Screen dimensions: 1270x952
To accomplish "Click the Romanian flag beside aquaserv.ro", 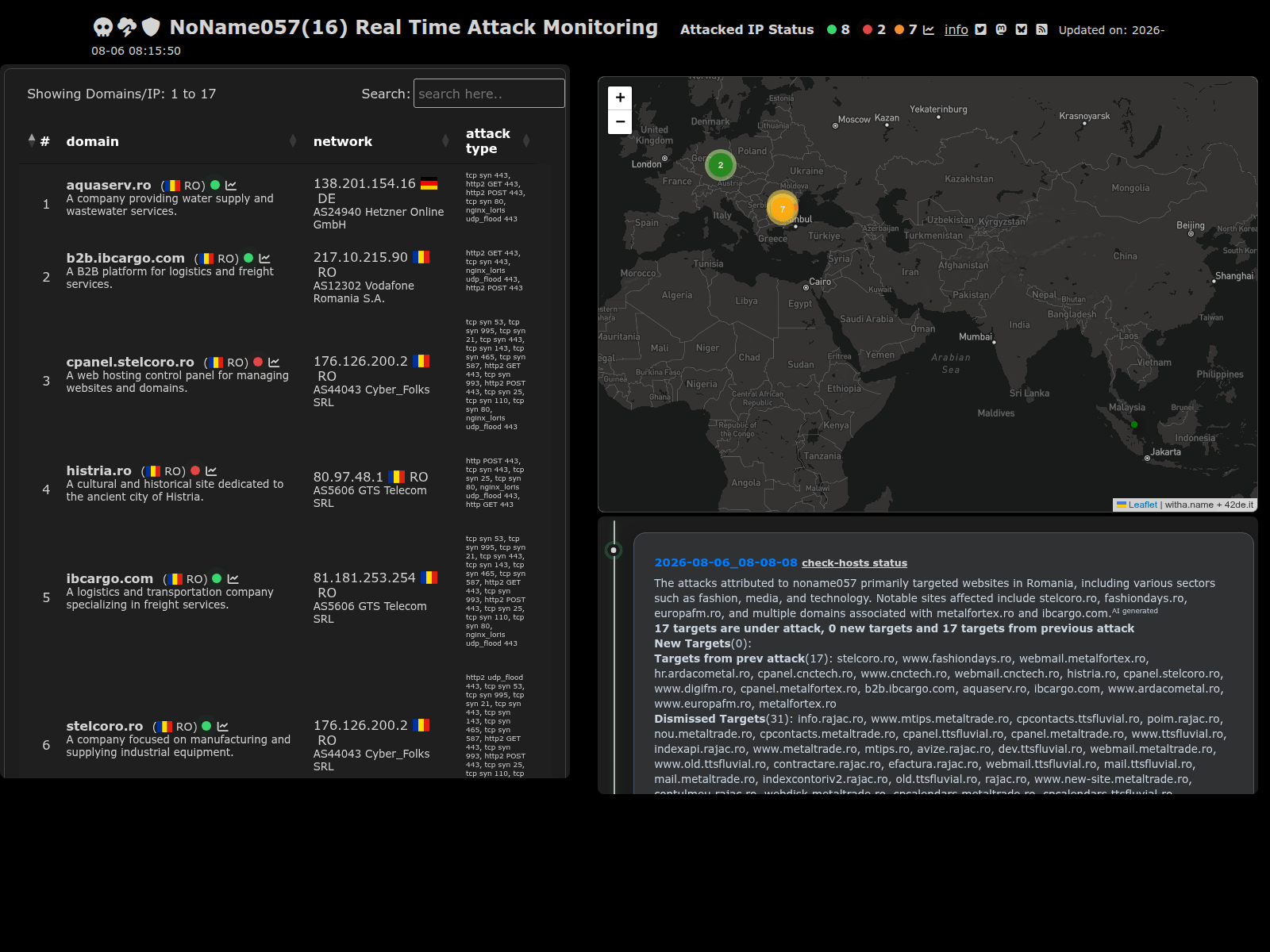I will pos(173,186).
